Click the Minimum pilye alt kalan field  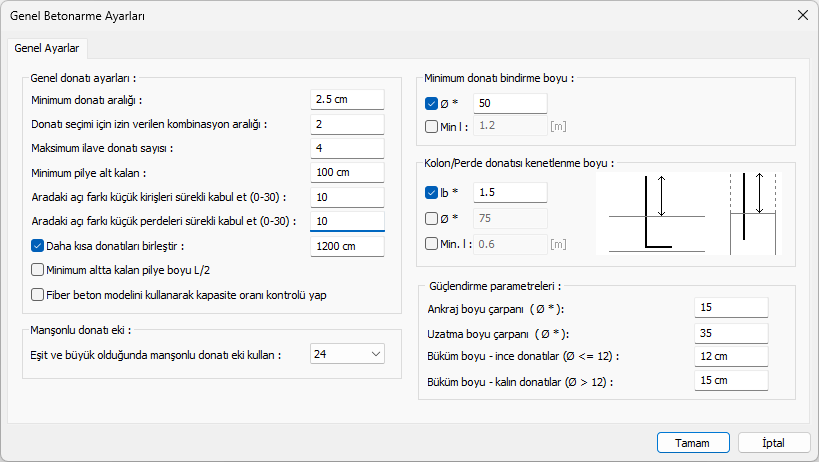click(346, 172)
